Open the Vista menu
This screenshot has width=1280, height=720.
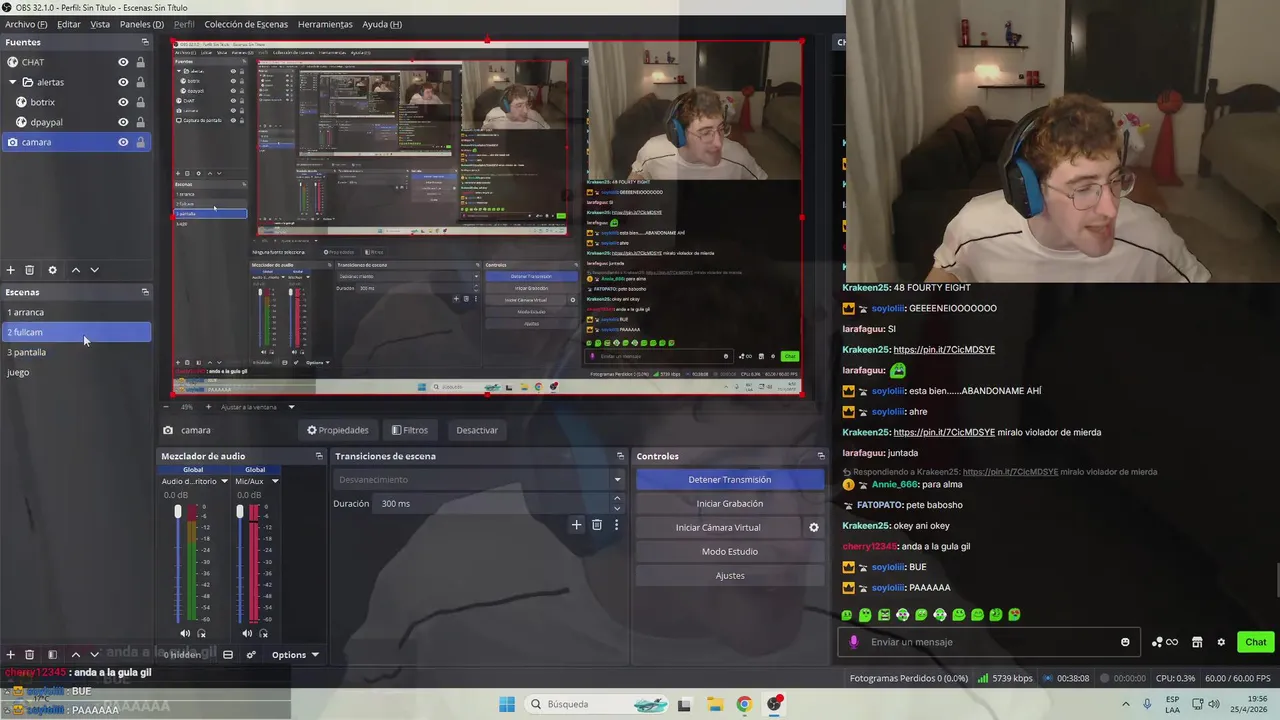point(100,24)
